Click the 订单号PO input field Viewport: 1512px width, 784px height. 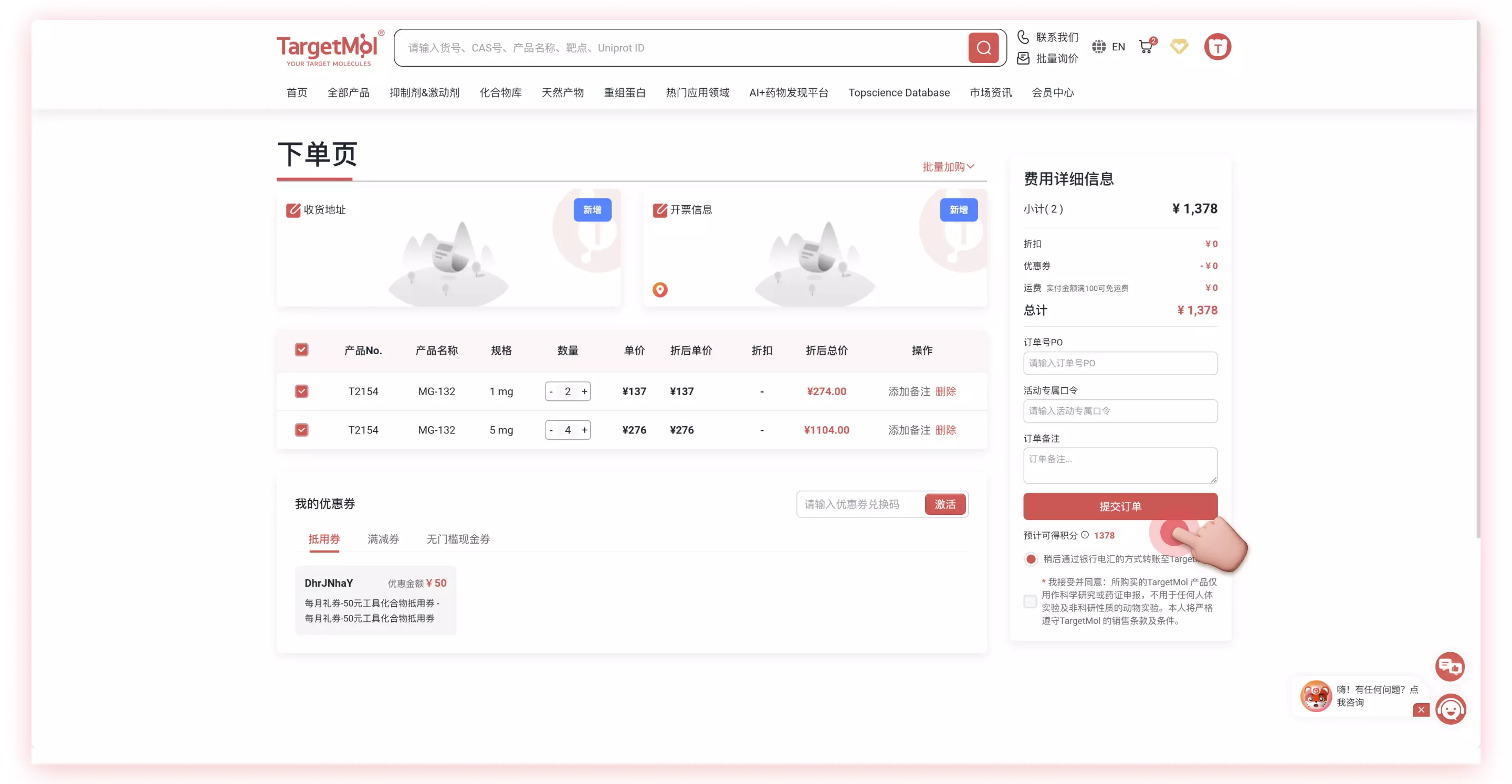pos(1119,363)
